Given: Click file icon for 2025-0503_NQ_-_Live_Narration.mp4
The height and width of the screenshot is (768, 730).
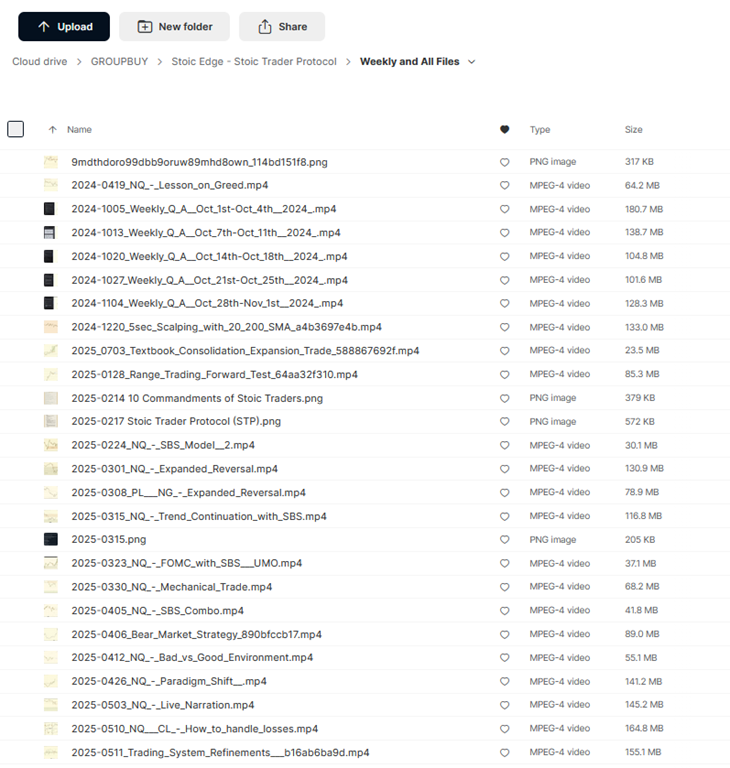Looking at the screenshot, I should [50, 705].
